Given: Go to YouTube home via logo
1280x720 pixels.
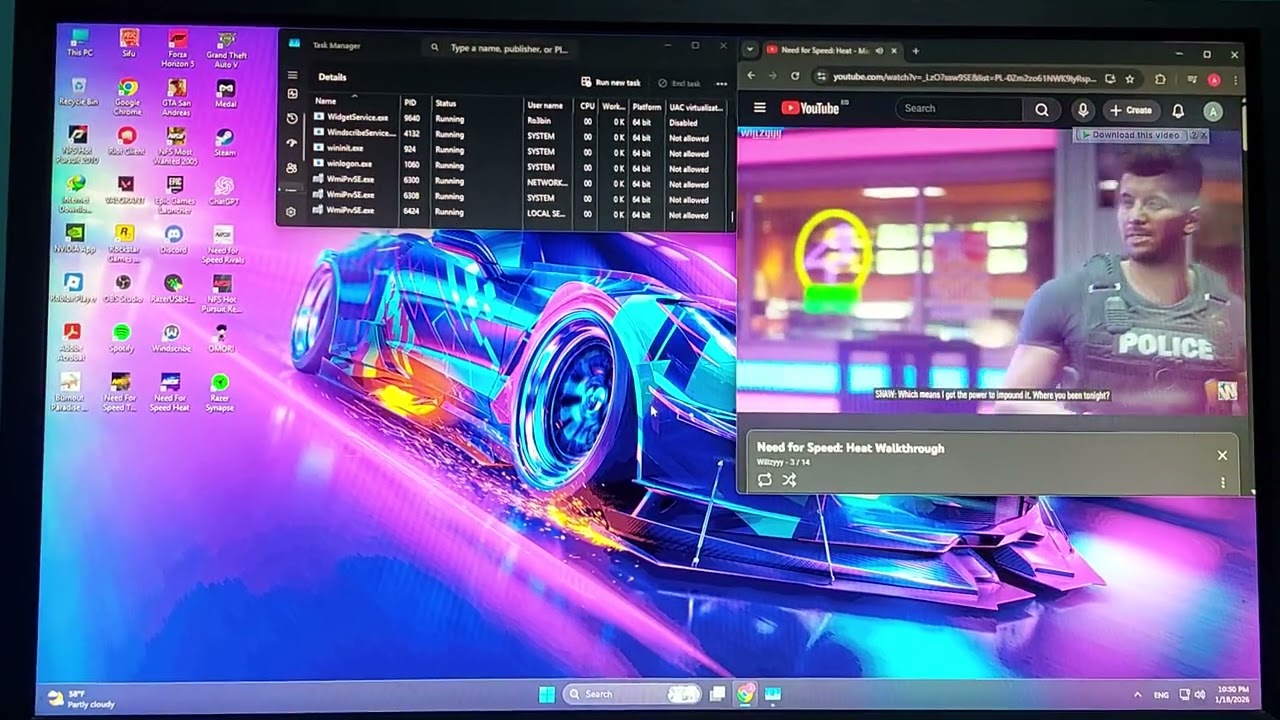Looking at the screenshot, I should tap(811, 108).
